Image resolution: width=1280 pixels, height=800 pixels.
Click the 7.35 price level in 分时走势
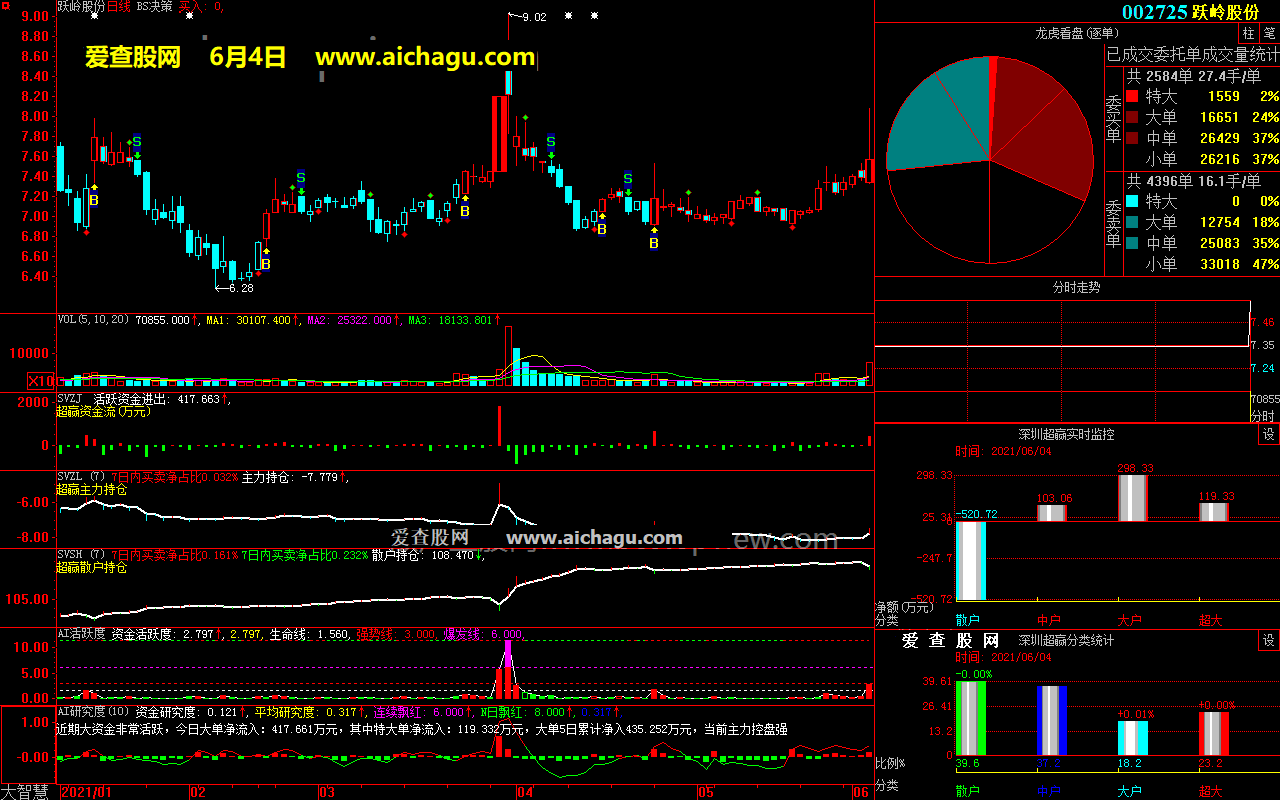(x=1262, y=345)
